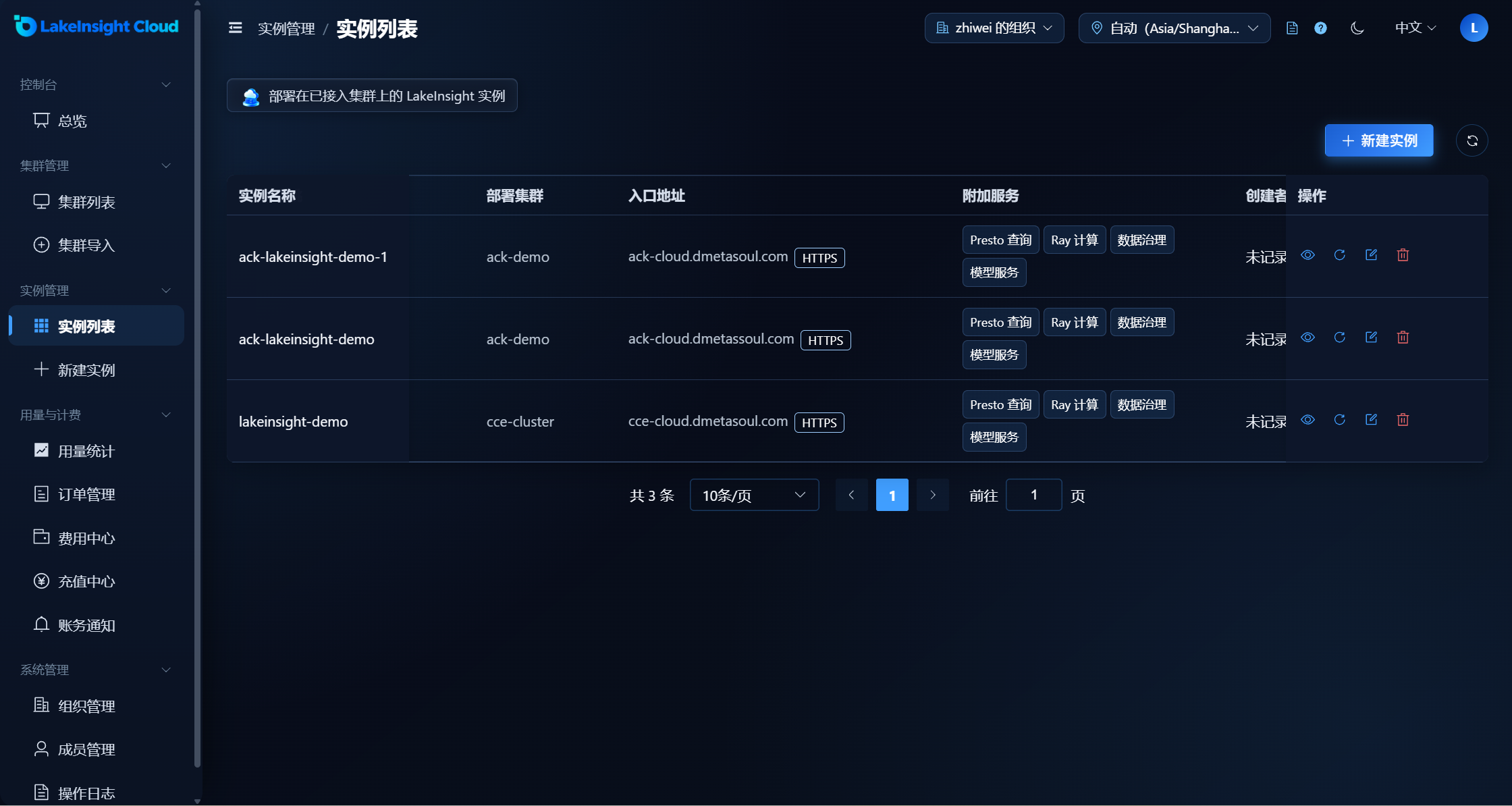Collapse the 用量与计费 sidebar section
The width and height of the screenshot is (1512, 806).
[x=95, y=414]
